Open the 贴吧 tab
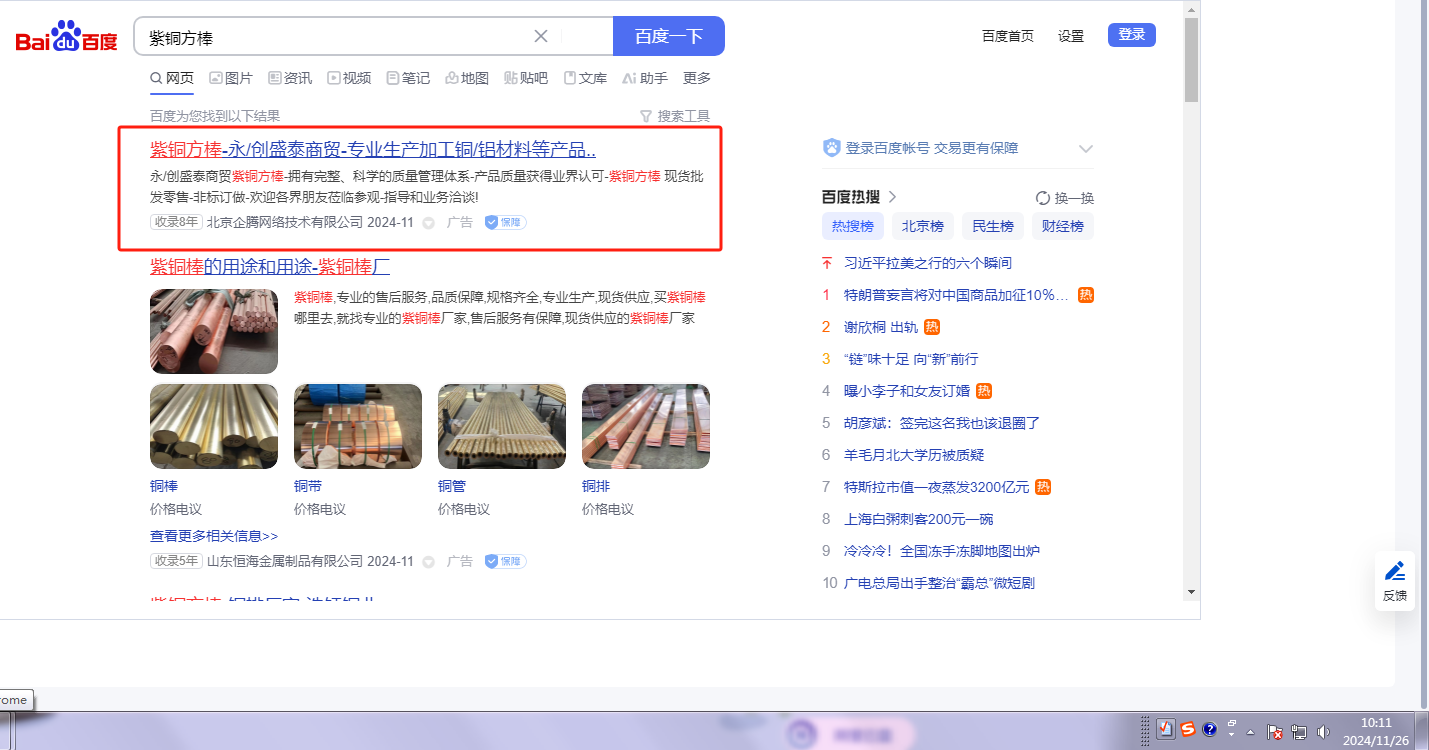Image resolution: width=1429 pixels, height=750 pixels. [x=526, y=78]
